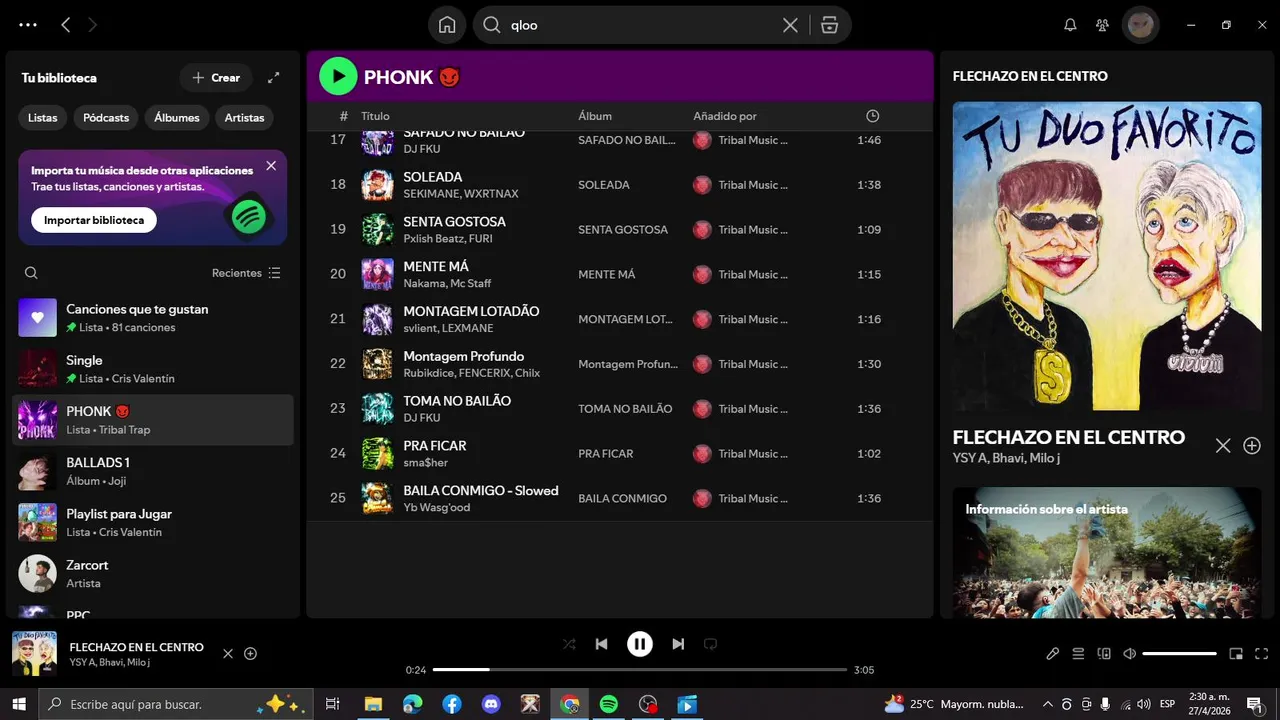Pause the current song
The width and height of the screenshot is (1280, 720).
coord(640,644)
